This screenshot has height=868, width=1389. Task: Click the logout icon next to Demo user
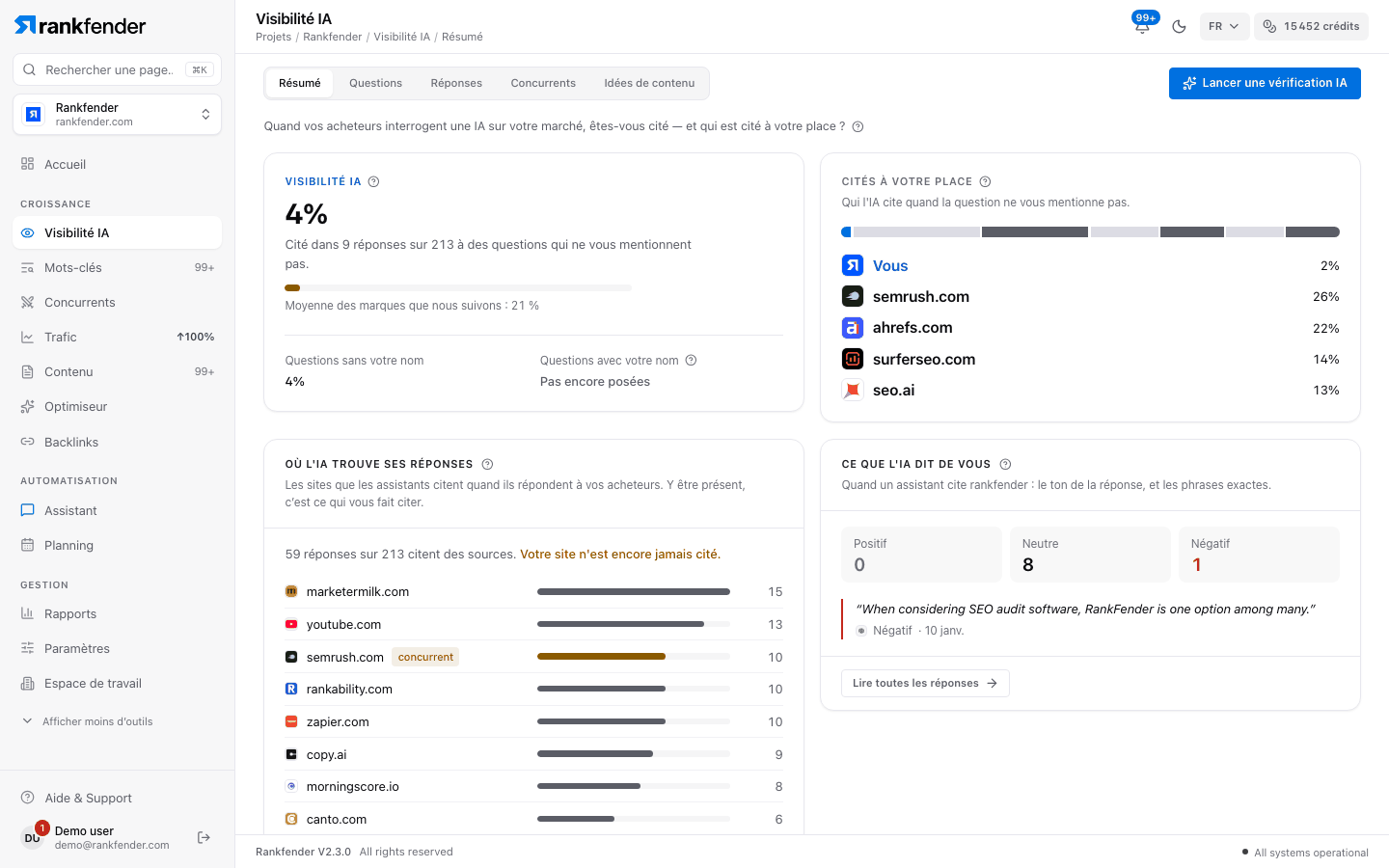204,837
